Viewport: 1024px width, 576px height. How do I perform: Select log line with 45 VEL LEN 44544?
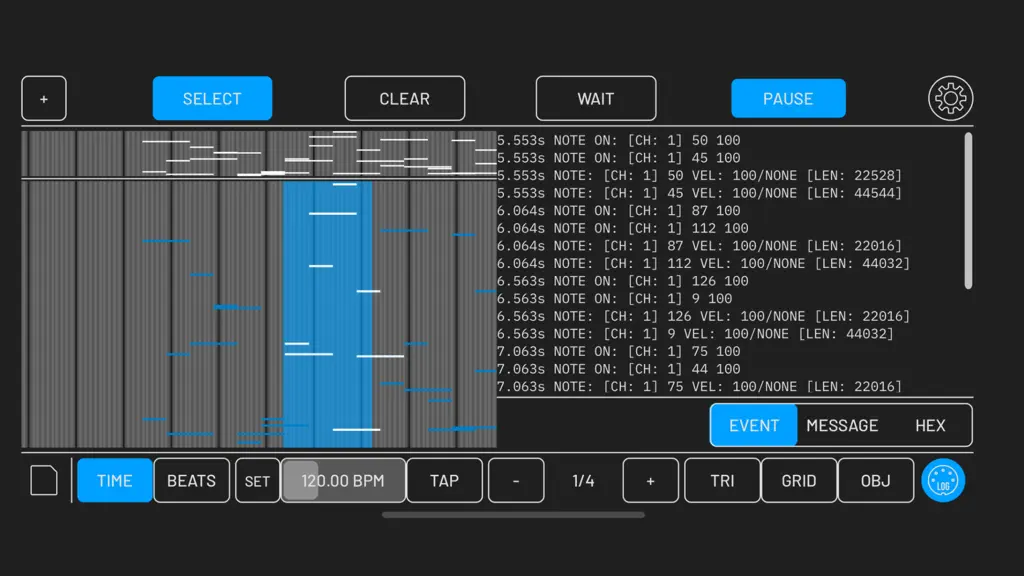[x=699, y=193]
